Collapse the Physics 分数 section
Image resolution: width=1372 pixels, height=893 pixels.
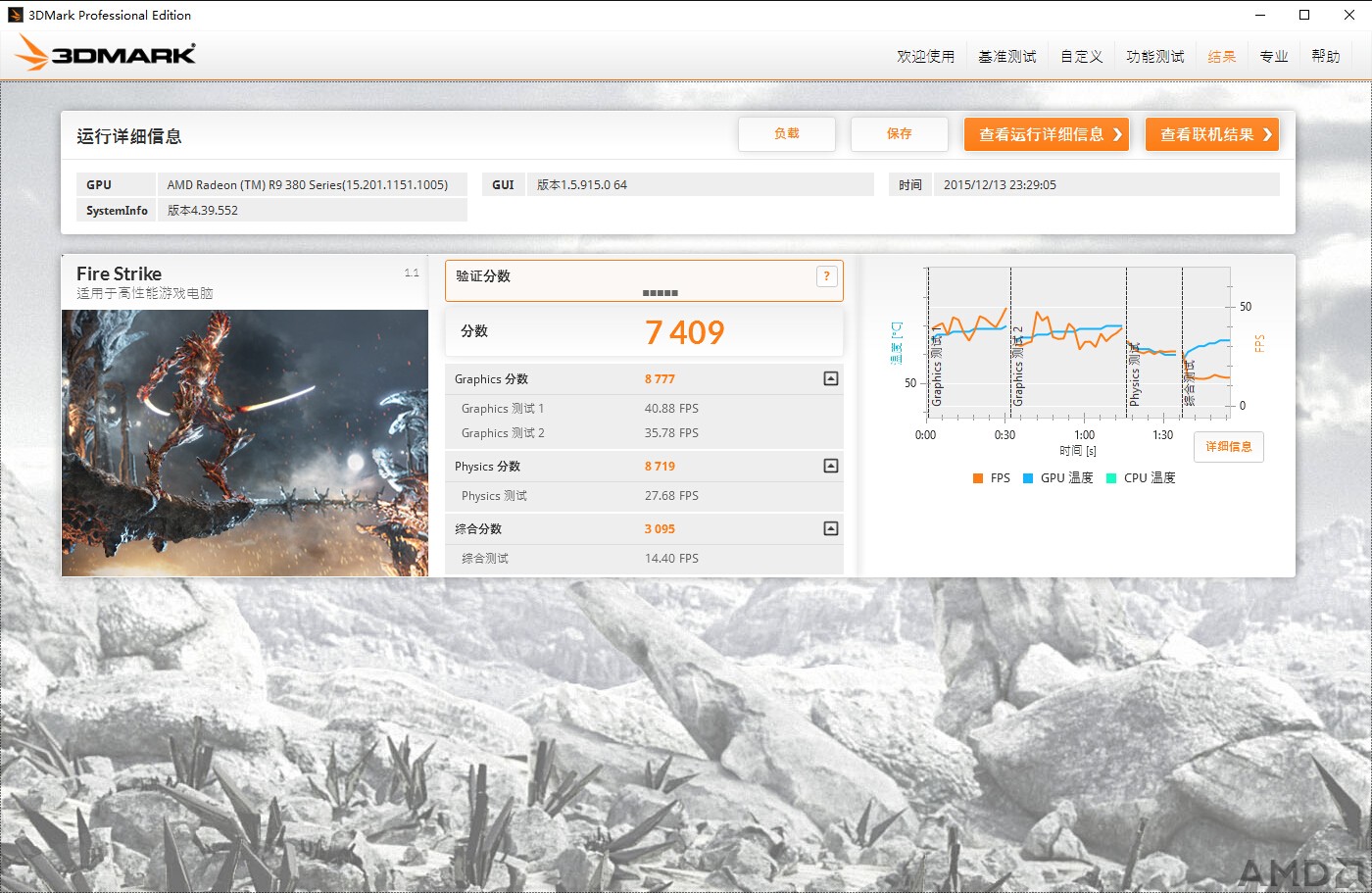pyautogui.click(x=831, y=466)
